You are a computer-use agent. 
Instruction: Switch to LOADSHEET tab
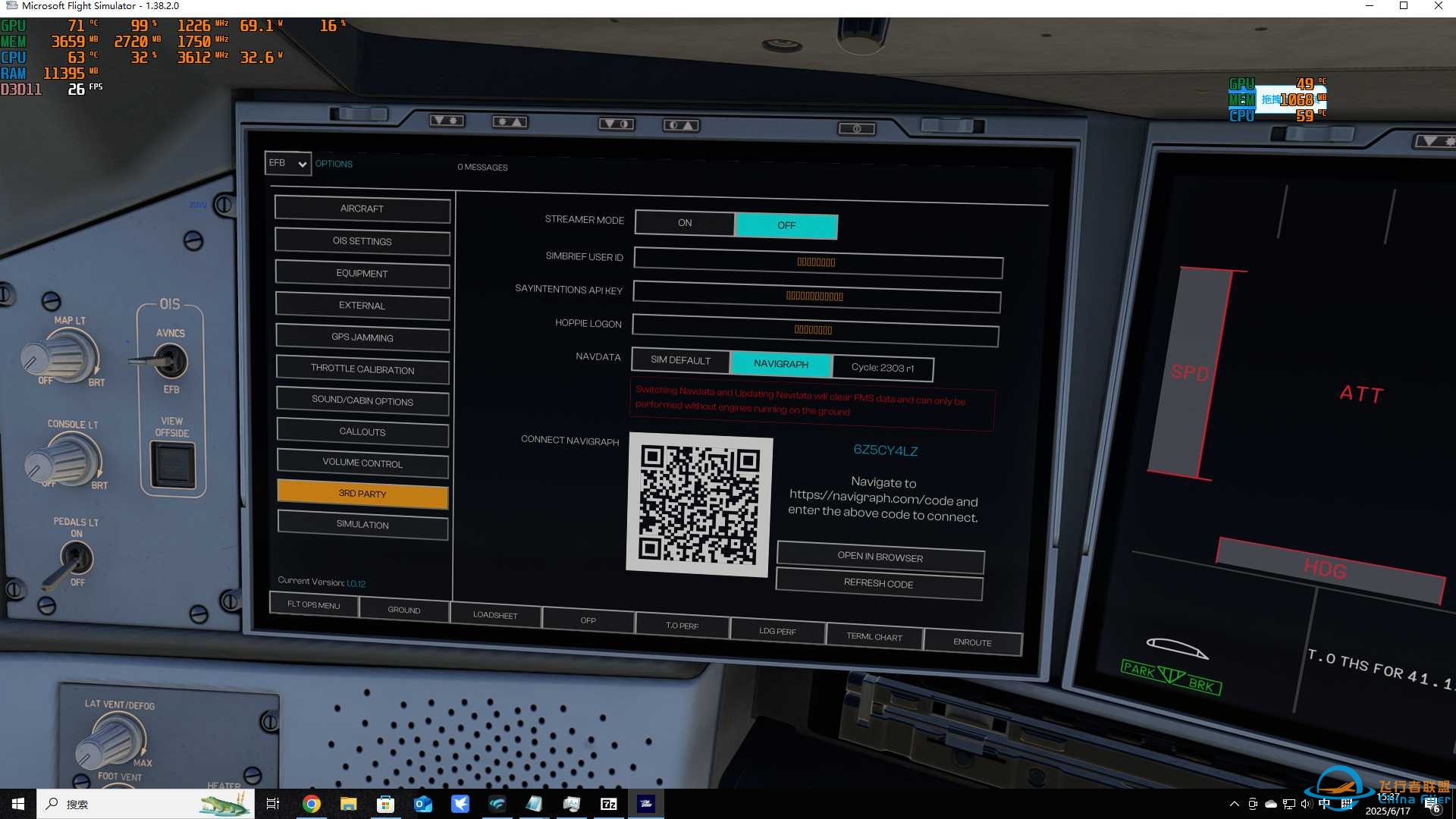point(495,615)
